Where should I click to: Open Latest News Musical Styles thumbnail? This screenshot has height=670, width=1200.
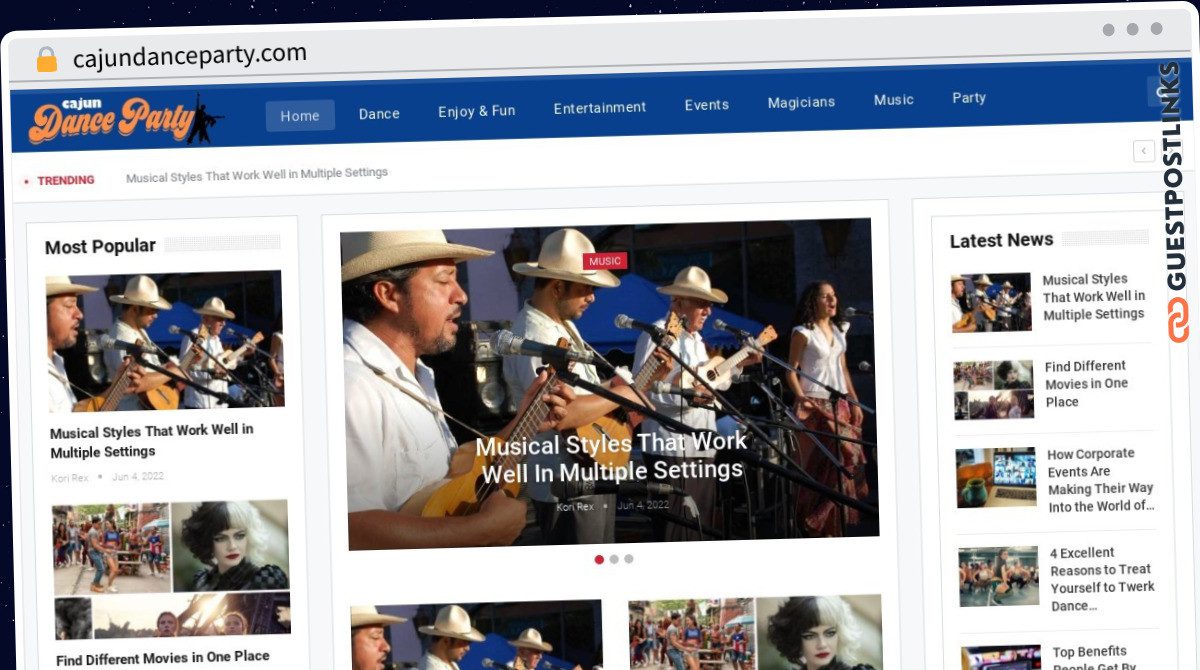point(991,302)
